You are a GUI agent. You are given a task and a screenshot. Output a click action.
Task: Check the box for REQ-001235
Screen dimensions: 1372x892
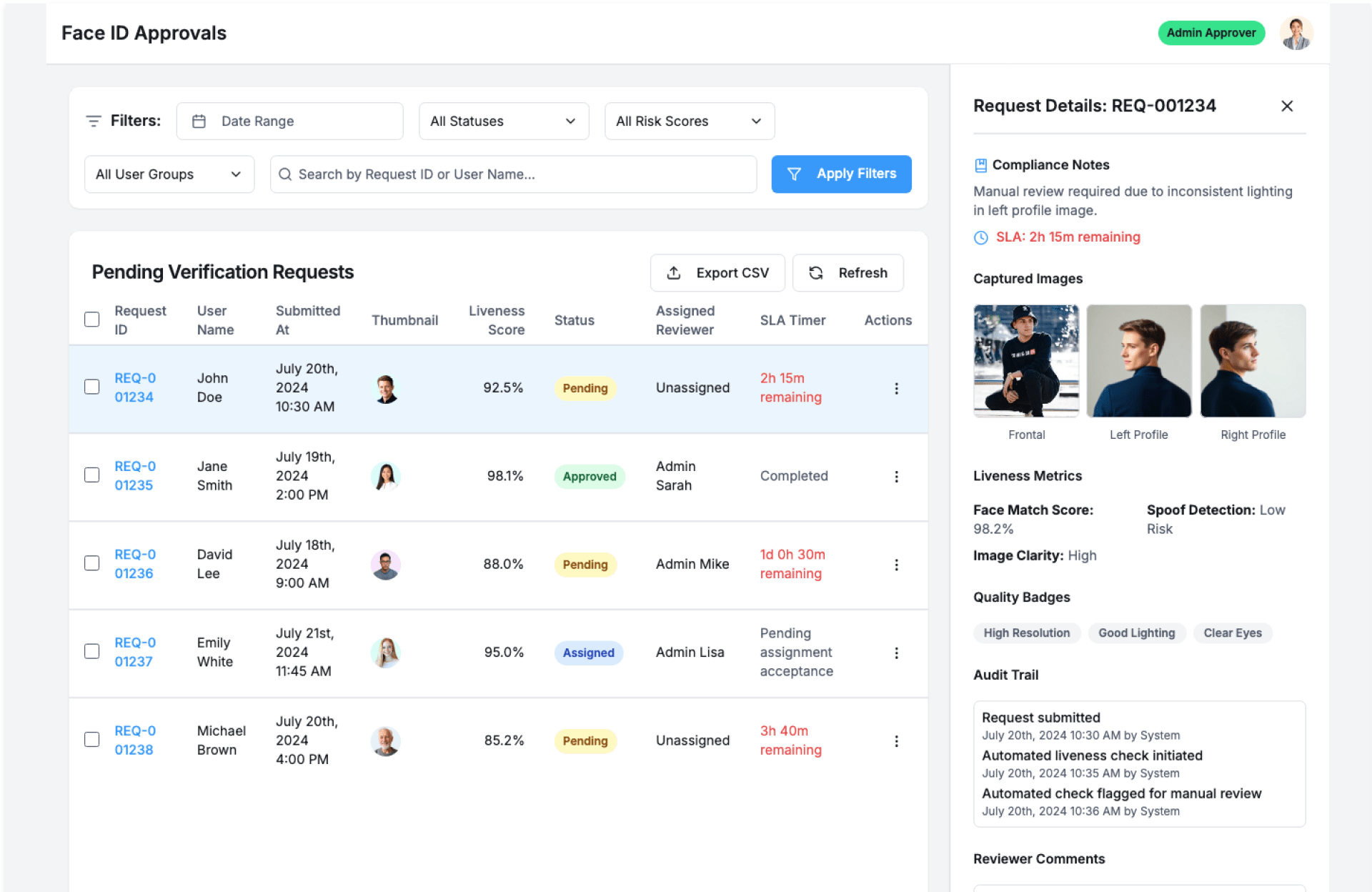coord(92,475)
